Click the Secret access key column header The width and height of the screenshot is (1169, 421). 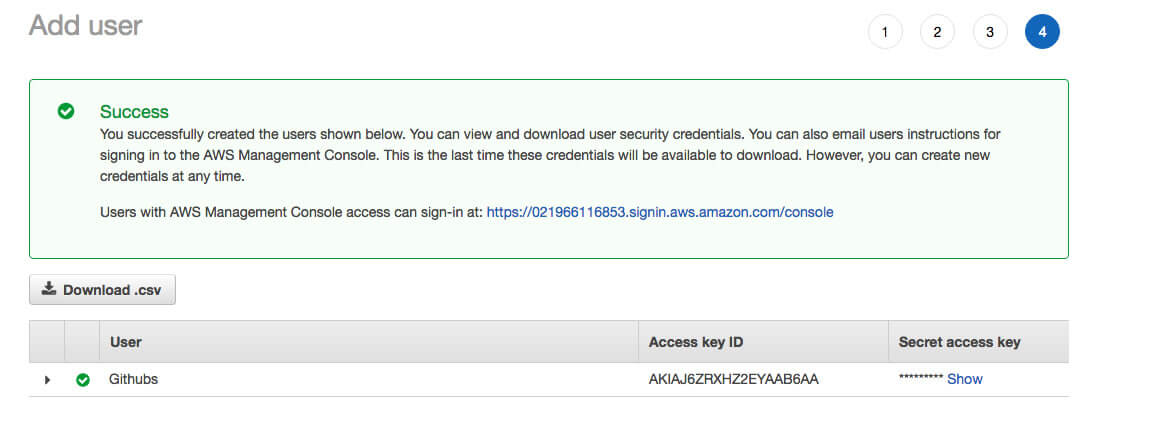pos(960,342)
